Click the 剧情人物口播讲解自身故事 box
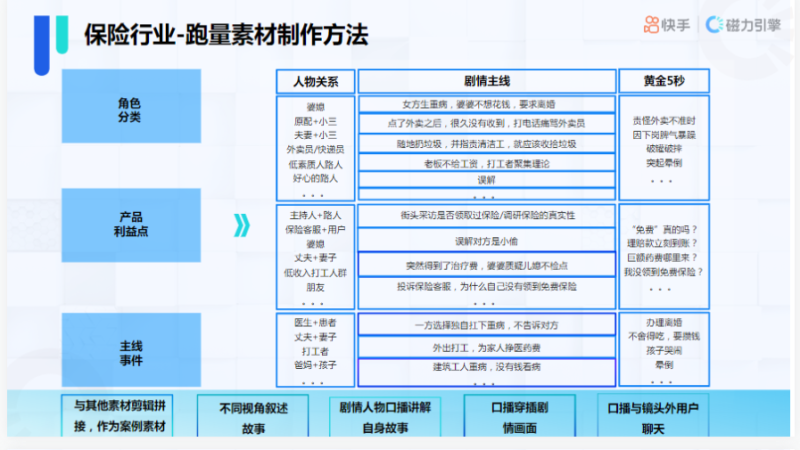Viewport: 800px width, 450px height. [385, 416]
